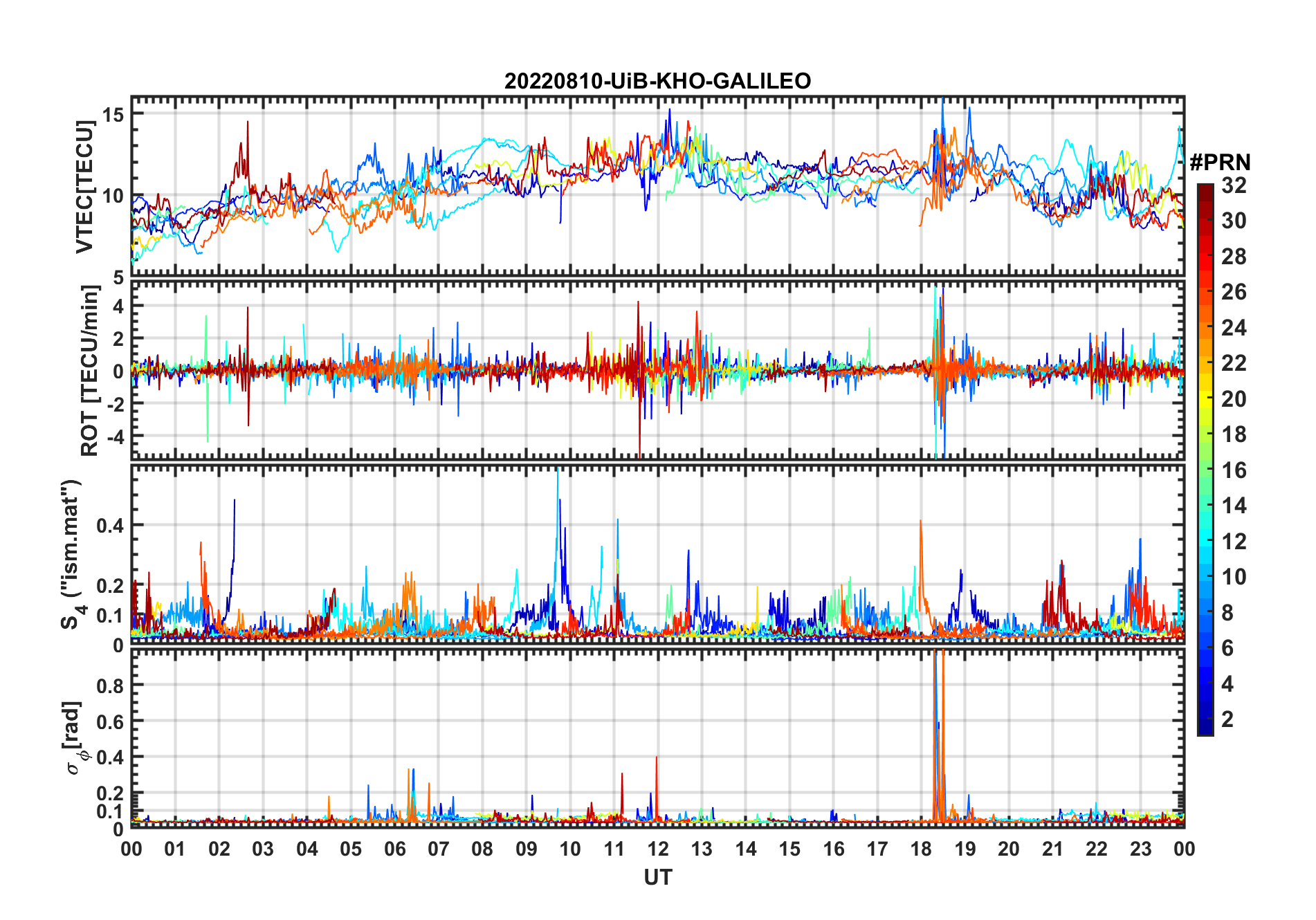This screenshot has width=1316, height=920.
Task: Select the ROT [TECU/min] y-axis label
Action: pos(90,371)
